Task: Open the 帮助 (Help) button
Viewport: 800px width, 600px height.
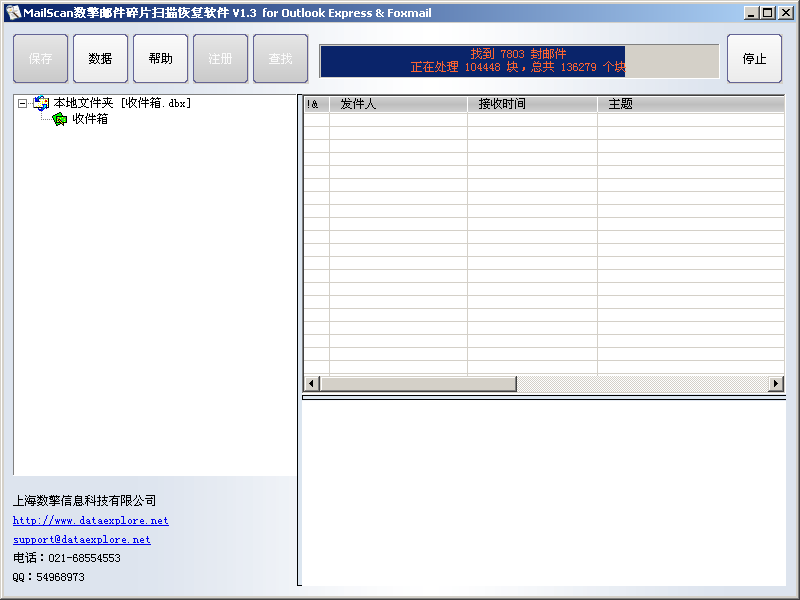Action: pyautogui.click(x=161, y=59)
